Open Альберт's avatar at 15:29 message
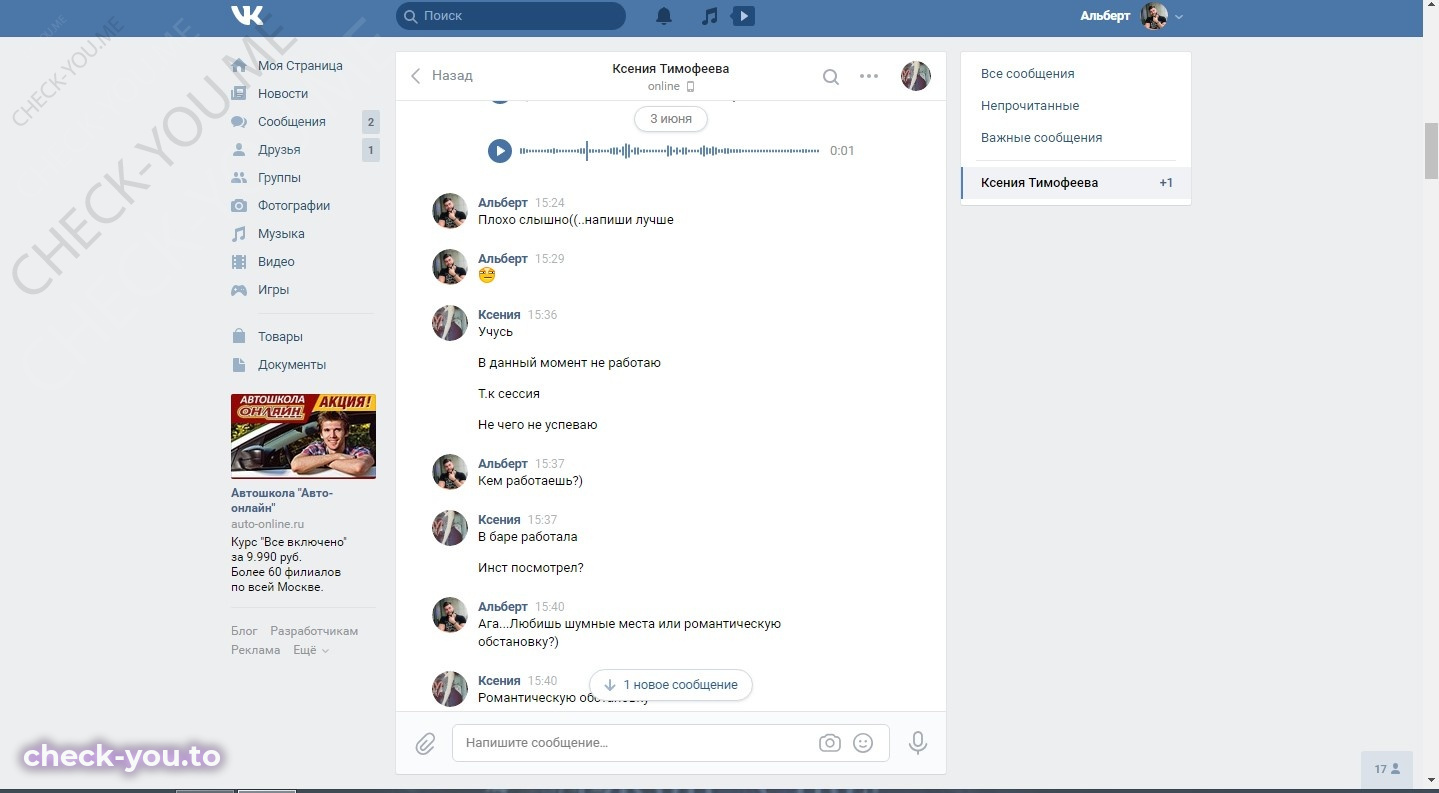This screenshot has height=793, width=1439. pos(450,267)
